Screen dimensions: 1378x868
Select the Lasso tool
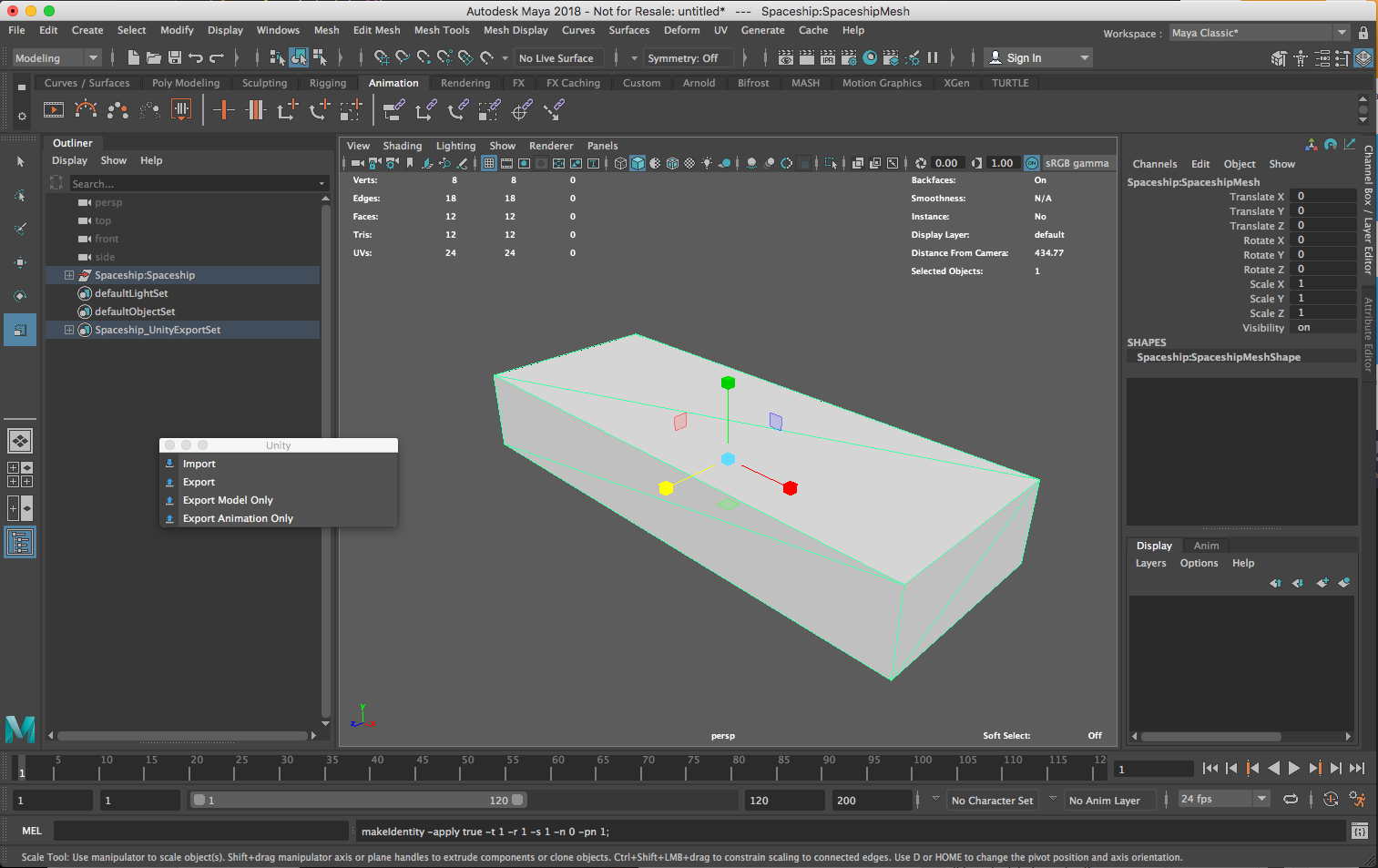coord(20,195)
